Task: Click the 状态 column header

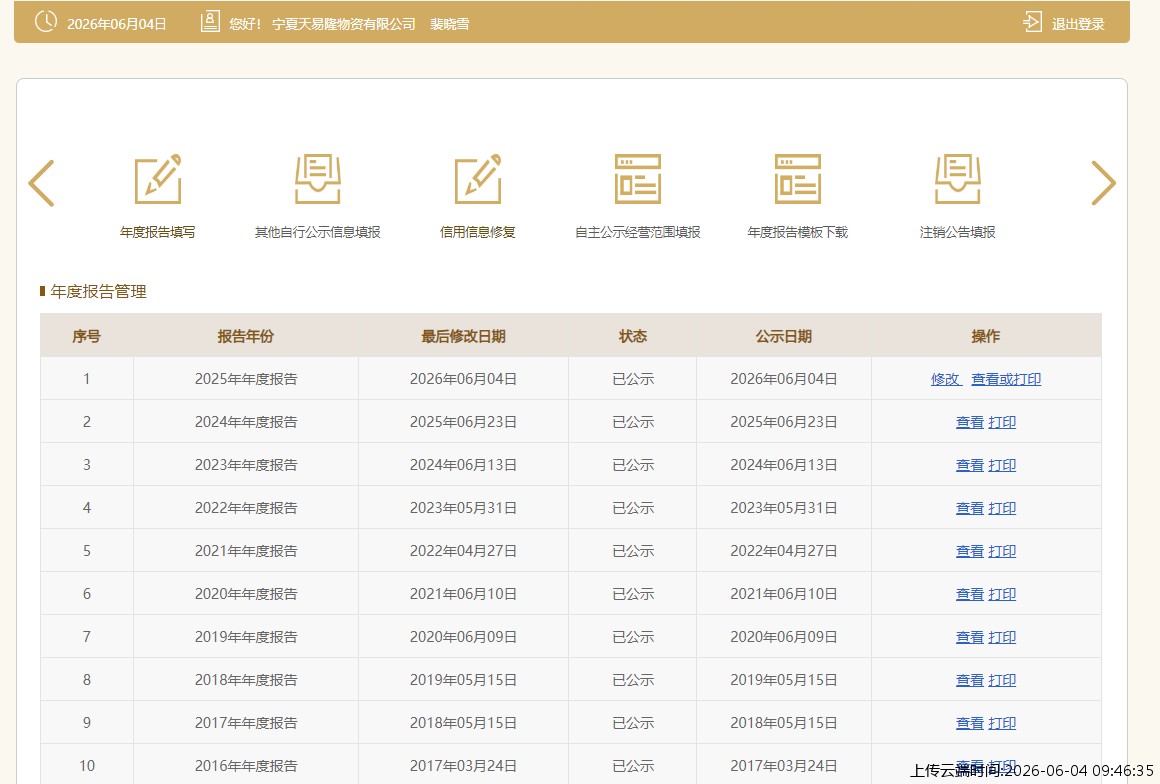Action: (633, 337)
